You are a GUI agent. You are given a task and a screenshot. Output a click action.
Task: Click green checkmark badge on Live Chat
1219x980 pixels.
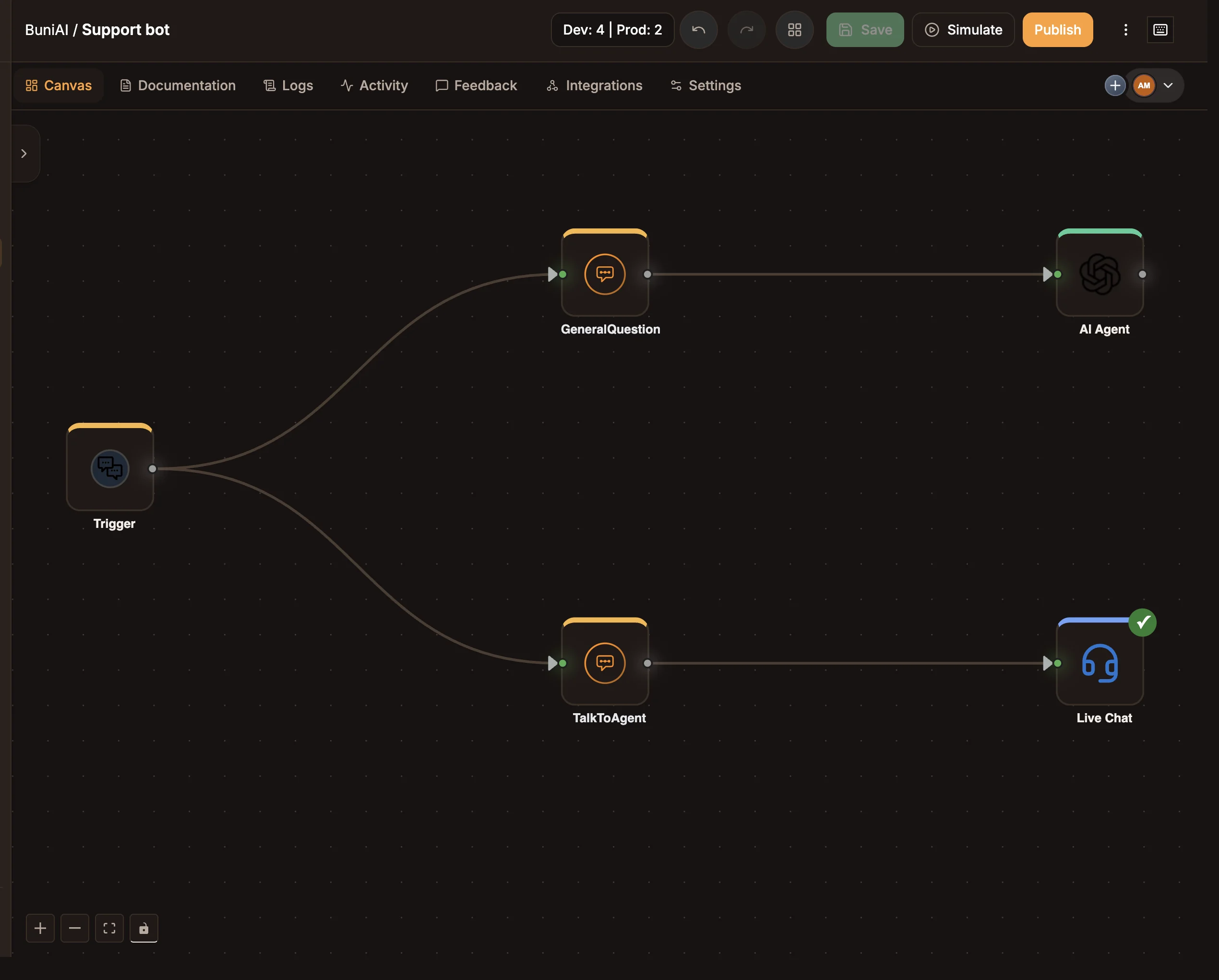point(1142,622)
